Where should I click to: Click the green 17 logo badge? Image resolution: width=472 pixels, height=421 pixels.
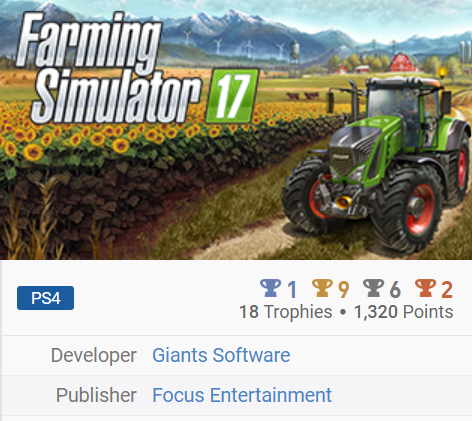(232, 96)
